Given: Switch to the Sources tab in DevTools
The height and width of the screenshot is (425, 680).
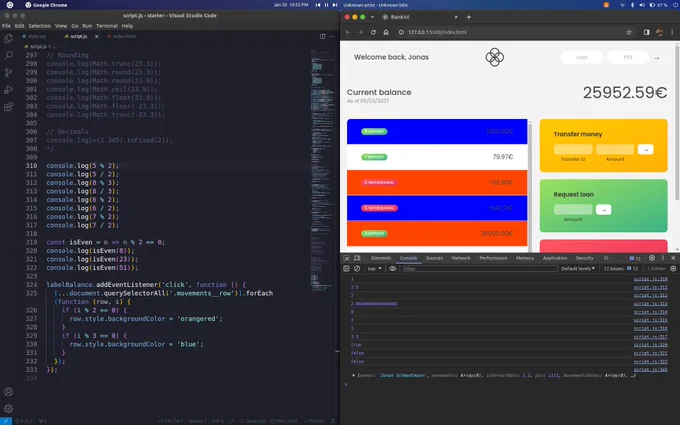Looking at the screenshot, I should click(434, 258).
